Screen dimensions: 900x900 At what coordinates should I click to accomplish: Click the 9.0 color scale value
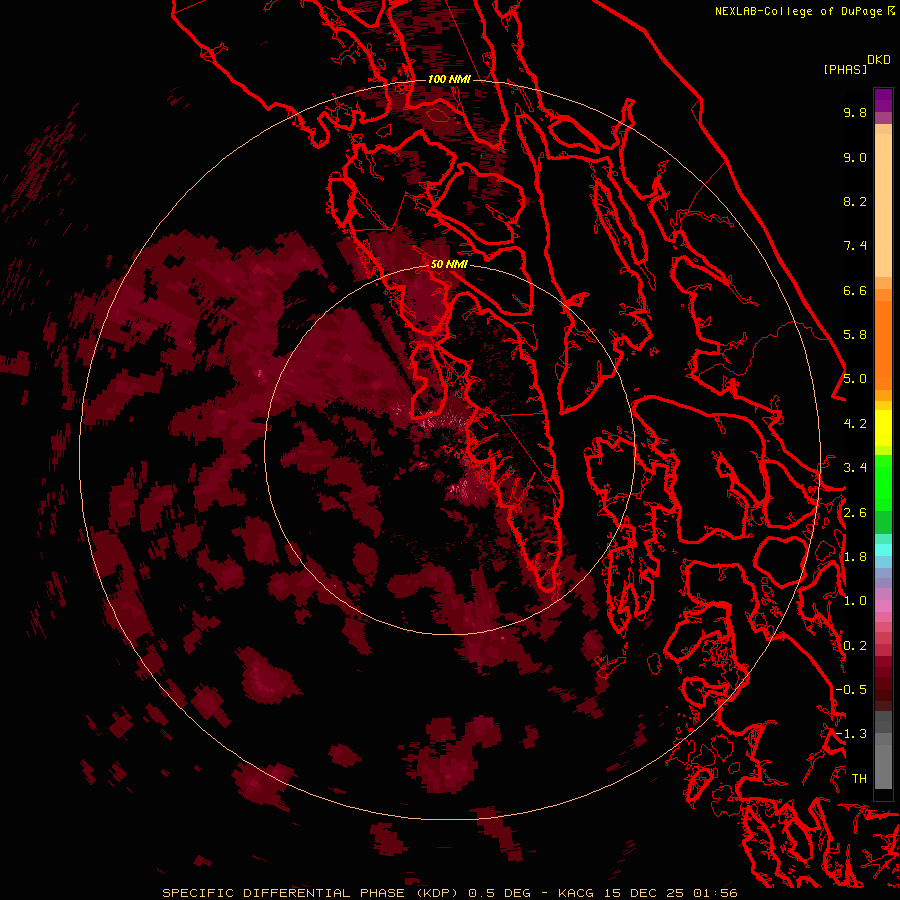[855, 157]
